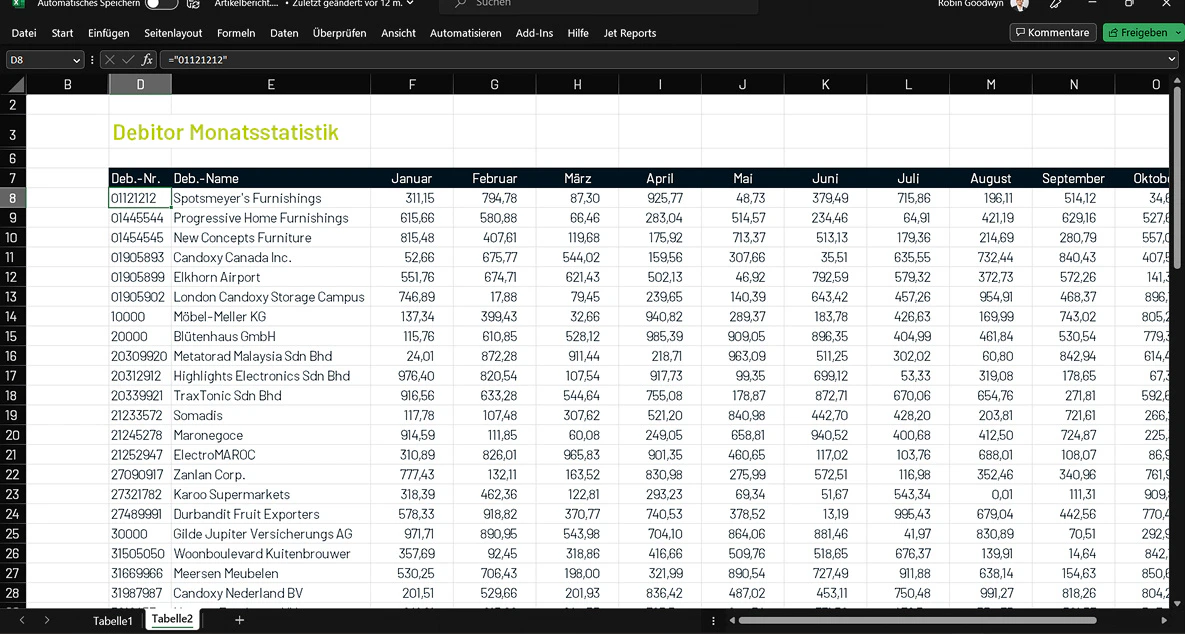Viewport: 1185px width, 634px height.
Task: Click the confirm checkmark in formula bar
Action: (128, 60)
